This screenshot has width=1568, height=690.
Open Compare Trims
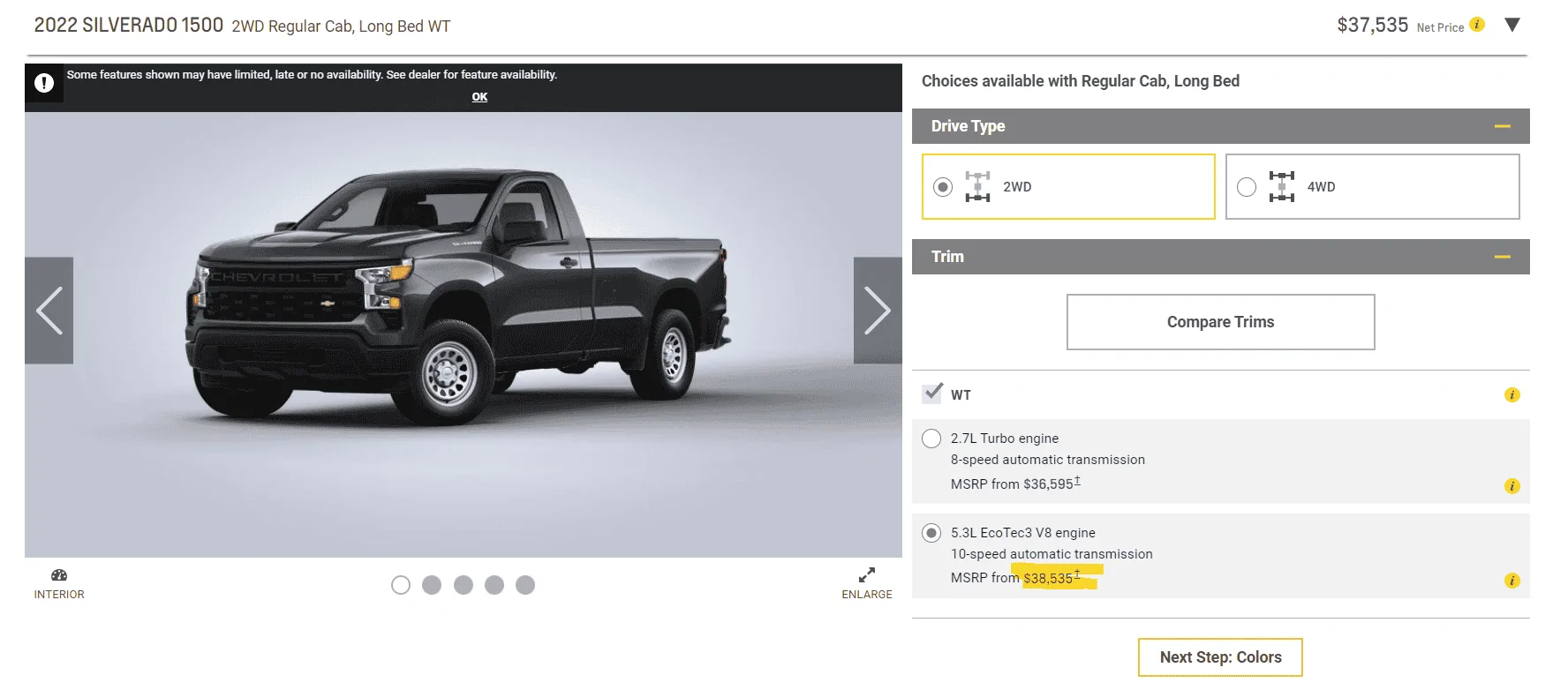click(1221, 322)
